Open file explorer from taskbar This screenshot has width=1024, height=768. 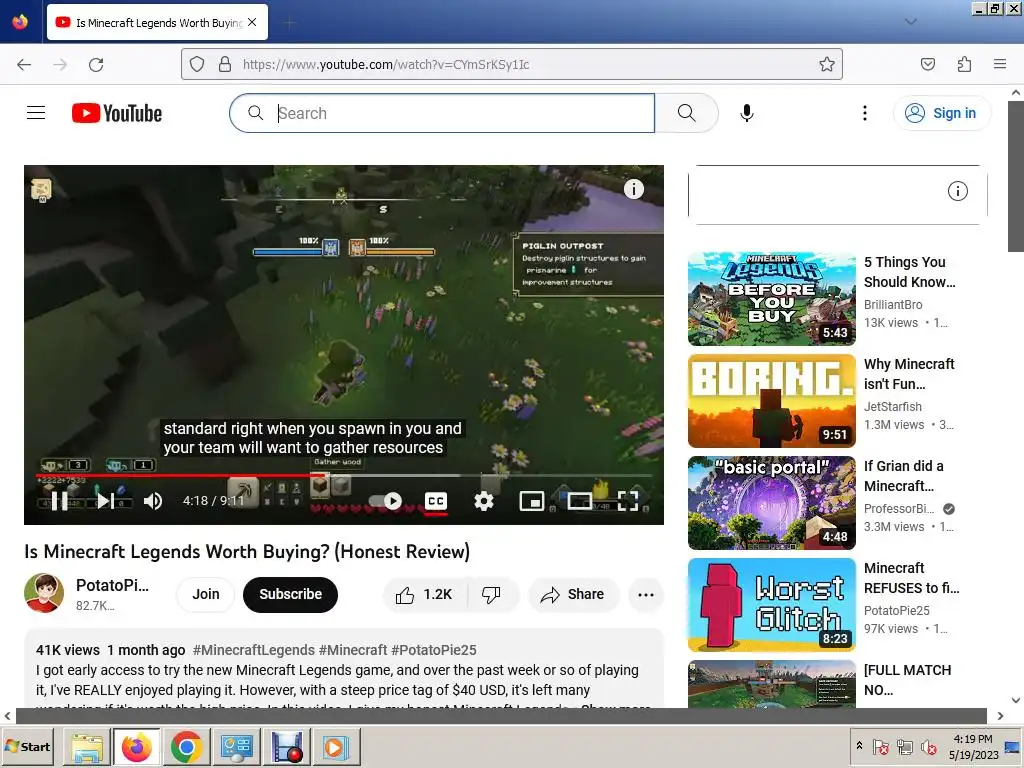coord(87,746)
